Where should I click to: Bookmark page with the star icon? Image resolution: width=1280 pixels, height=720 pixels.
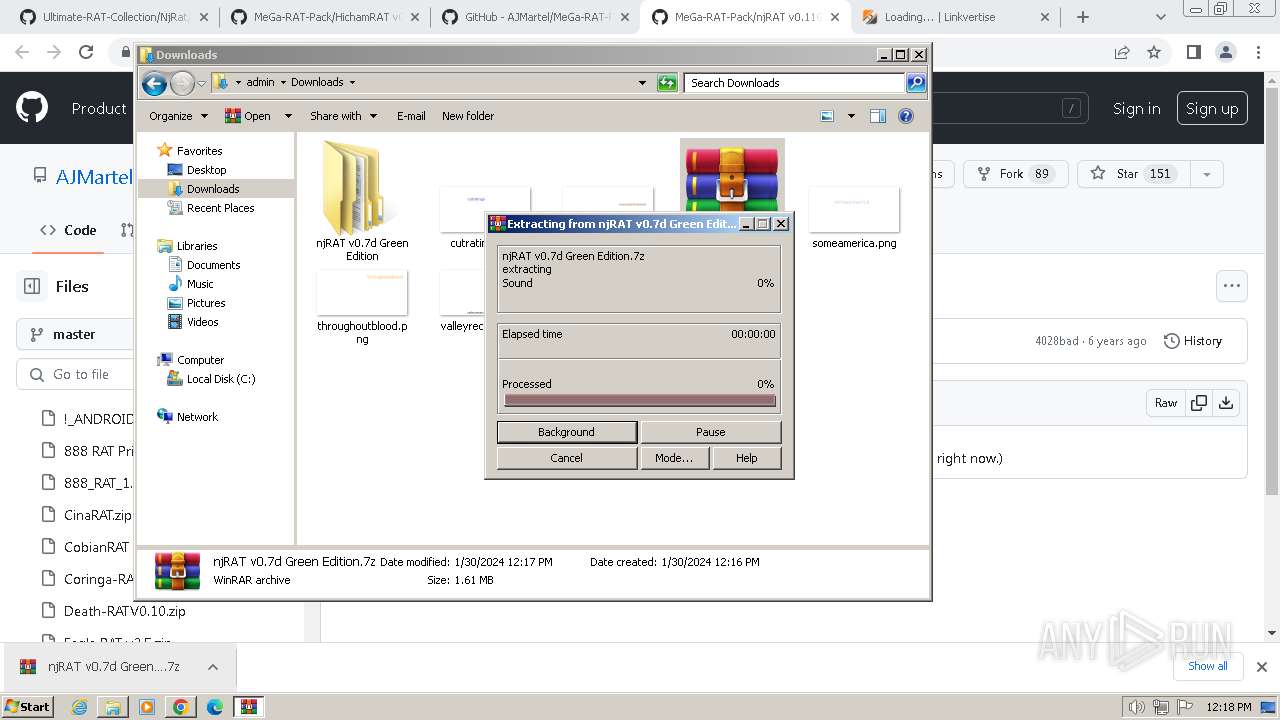(x=1154, y=53)
